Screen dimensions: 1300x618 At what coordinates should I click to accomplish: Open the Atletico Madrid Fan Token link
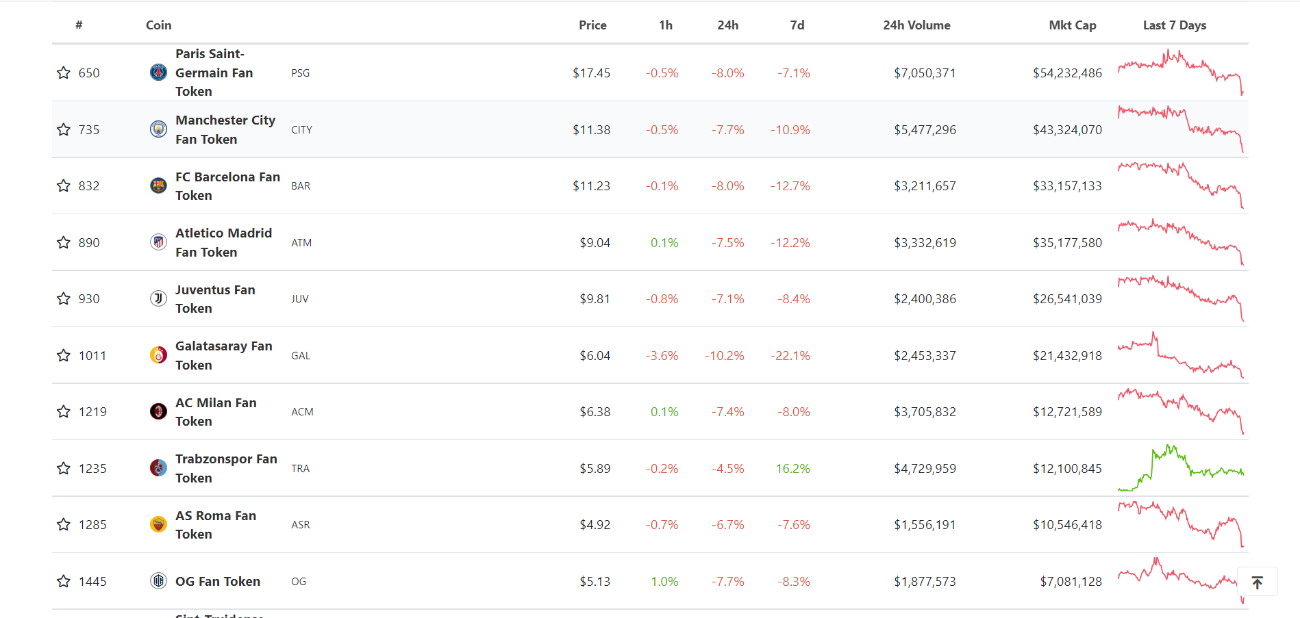tap(223, 242)
